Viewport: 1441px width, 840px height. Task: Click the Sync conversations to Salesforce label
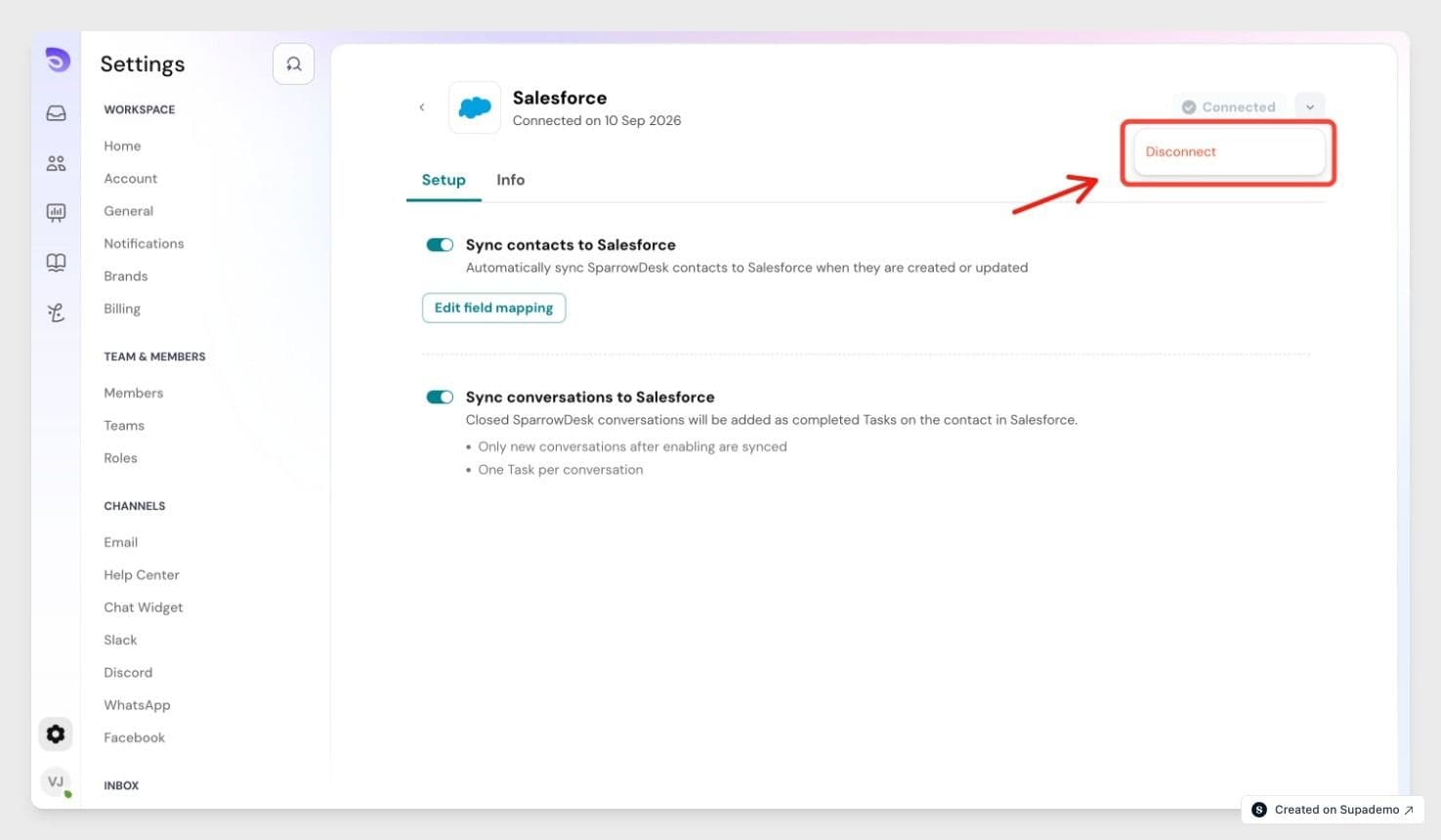[590, 398]
